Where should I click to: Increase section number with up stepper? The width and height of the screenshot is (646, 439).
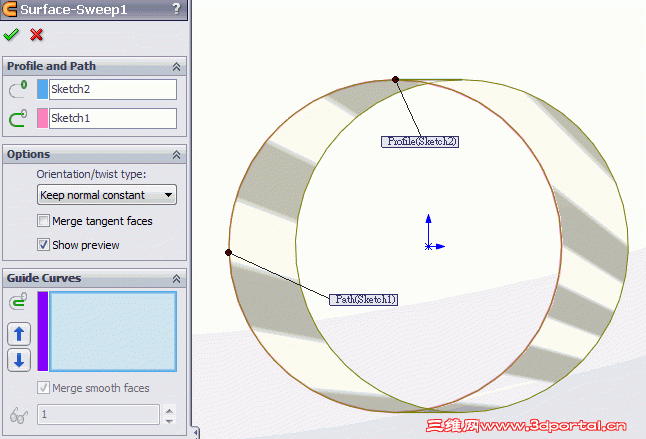pyautogui.click(x=169, y=410)
